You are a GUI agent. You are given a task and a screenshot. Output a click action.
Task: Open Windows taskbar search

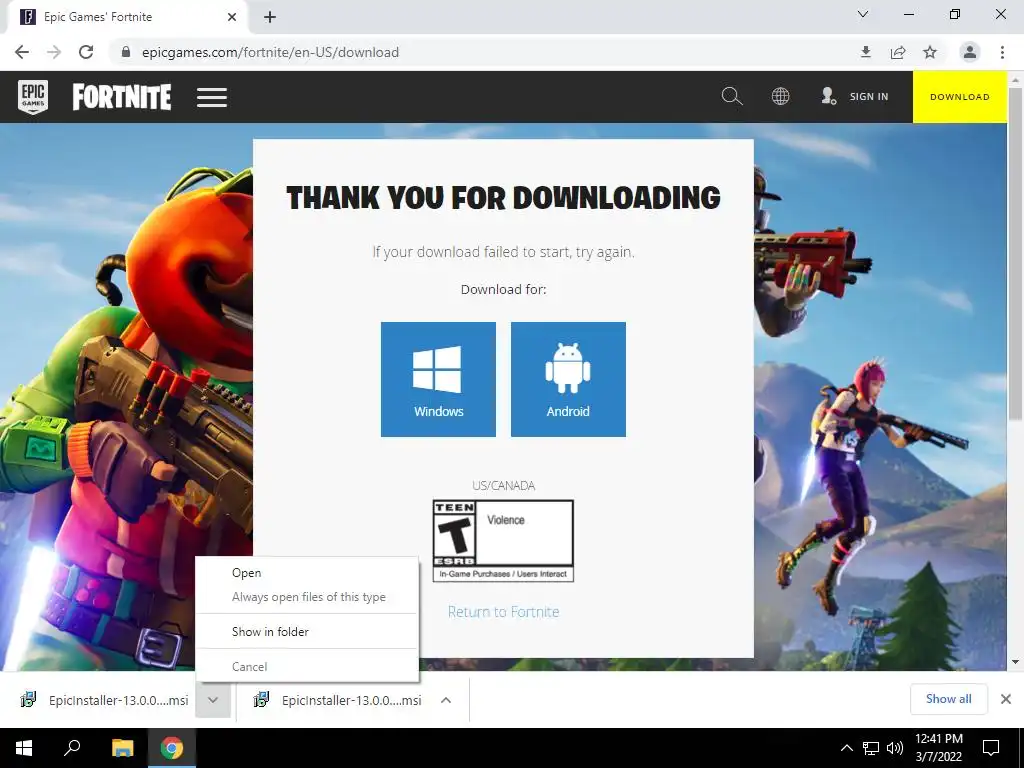[72, 748]
